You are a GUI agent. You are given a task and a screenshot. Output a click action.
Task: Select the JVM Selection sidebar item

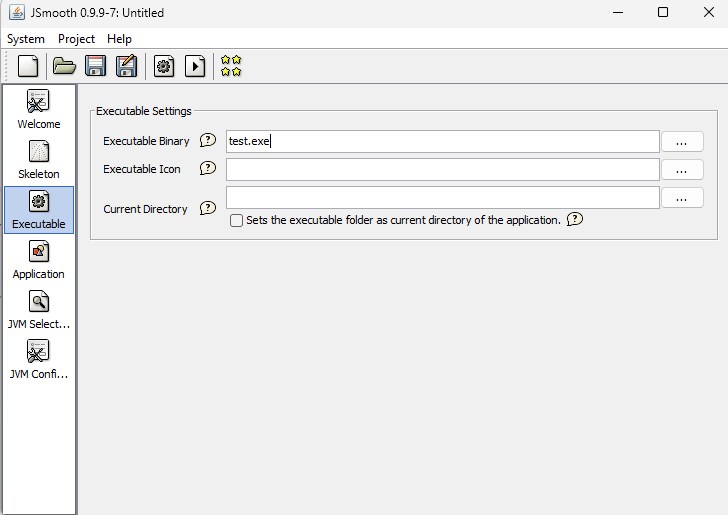pos(39,310)
